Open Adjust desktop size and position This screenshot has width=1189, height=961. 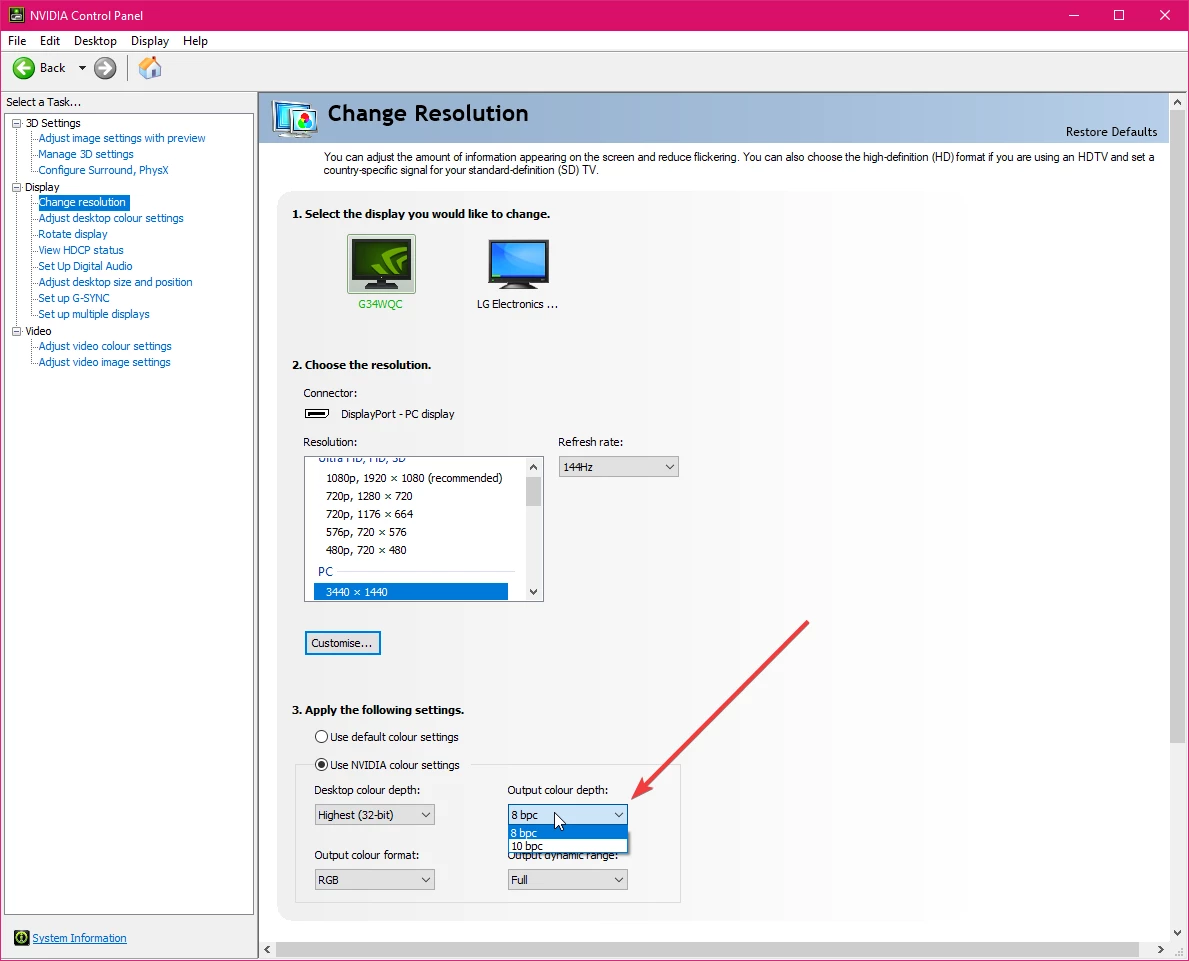pyautogui.click(x=115, y=282)
